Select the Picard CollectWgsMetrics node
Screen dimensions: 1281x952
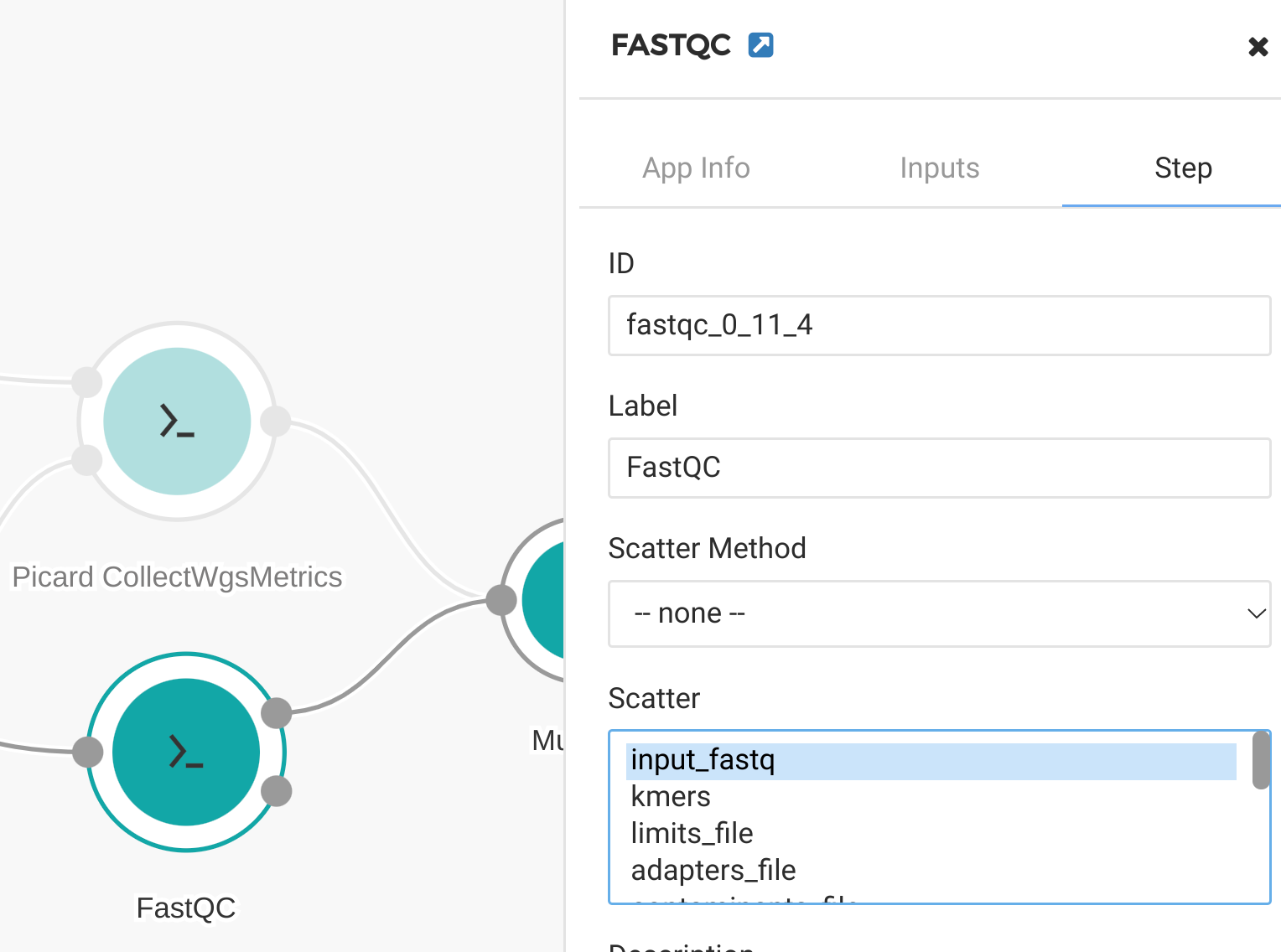[177, 421]
